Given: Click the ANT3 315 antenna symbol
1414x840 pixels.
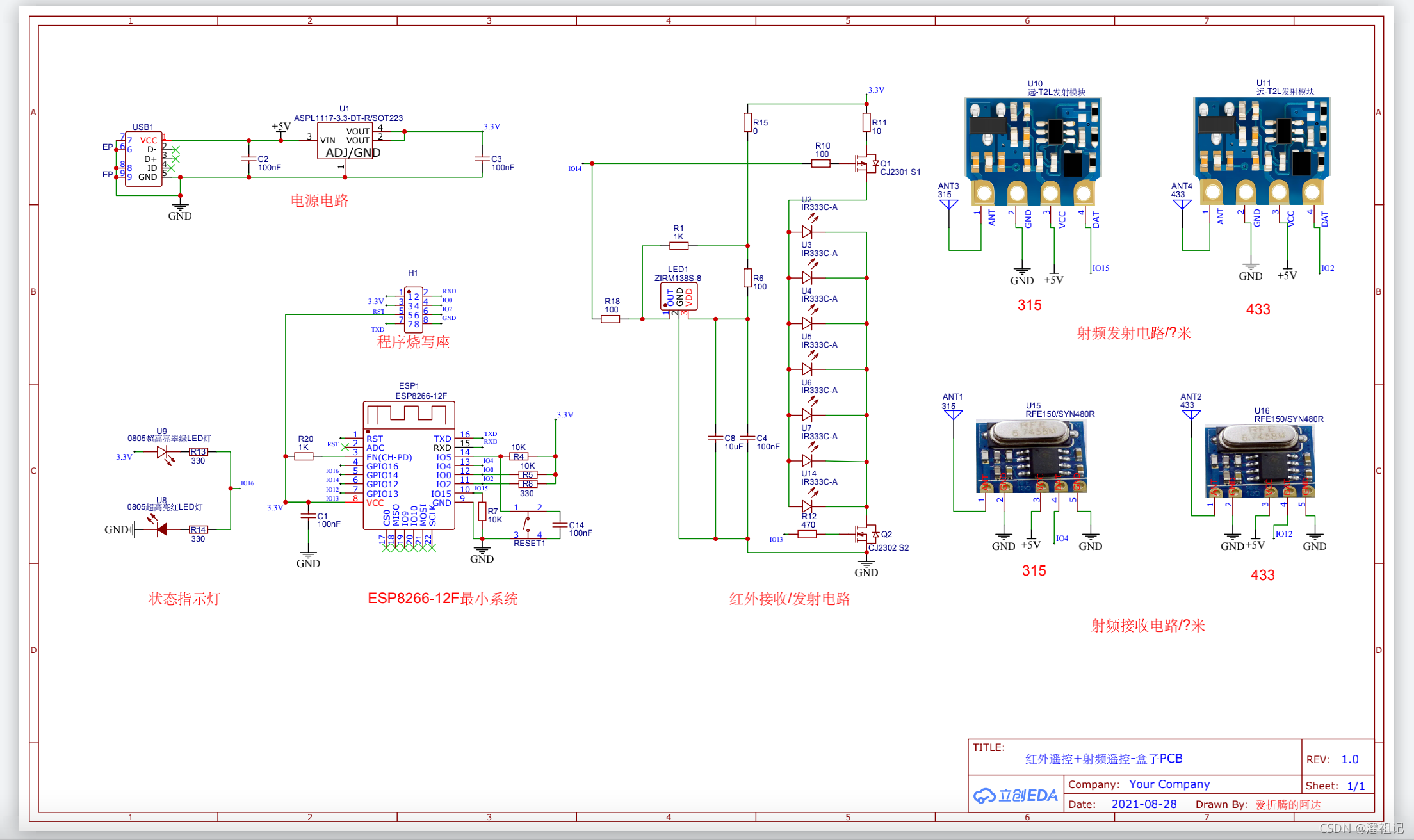Looking at the screenshot, I should tap(948, 205).
